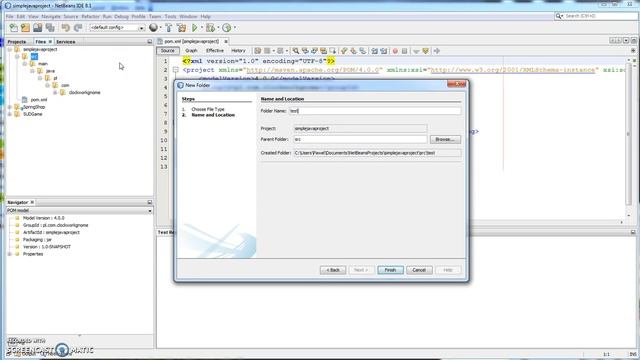This screenshot has width=640, height=360.
Task: Click the green Run Project icon
Action: [195, 28]
